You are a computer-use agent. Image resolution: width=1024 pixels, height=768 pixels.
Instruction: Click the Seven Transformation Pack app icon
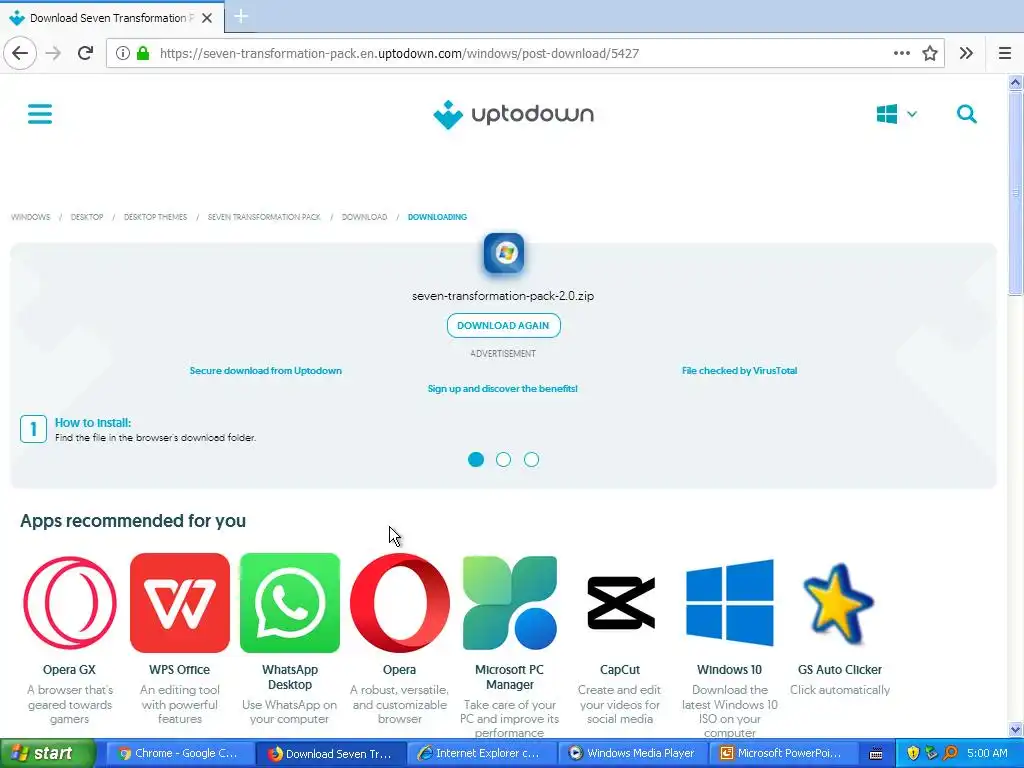[x=504, y=253]
